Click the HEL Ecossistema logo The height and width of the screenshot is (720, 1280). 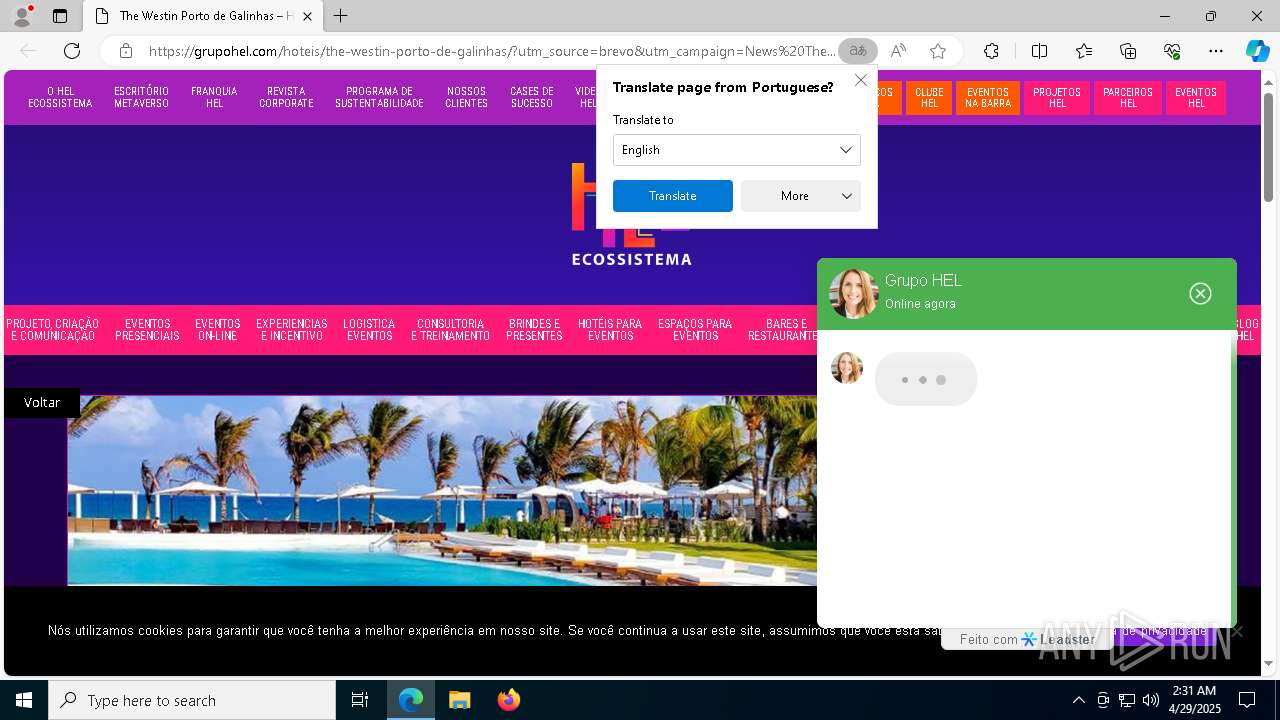coord(631,215)
